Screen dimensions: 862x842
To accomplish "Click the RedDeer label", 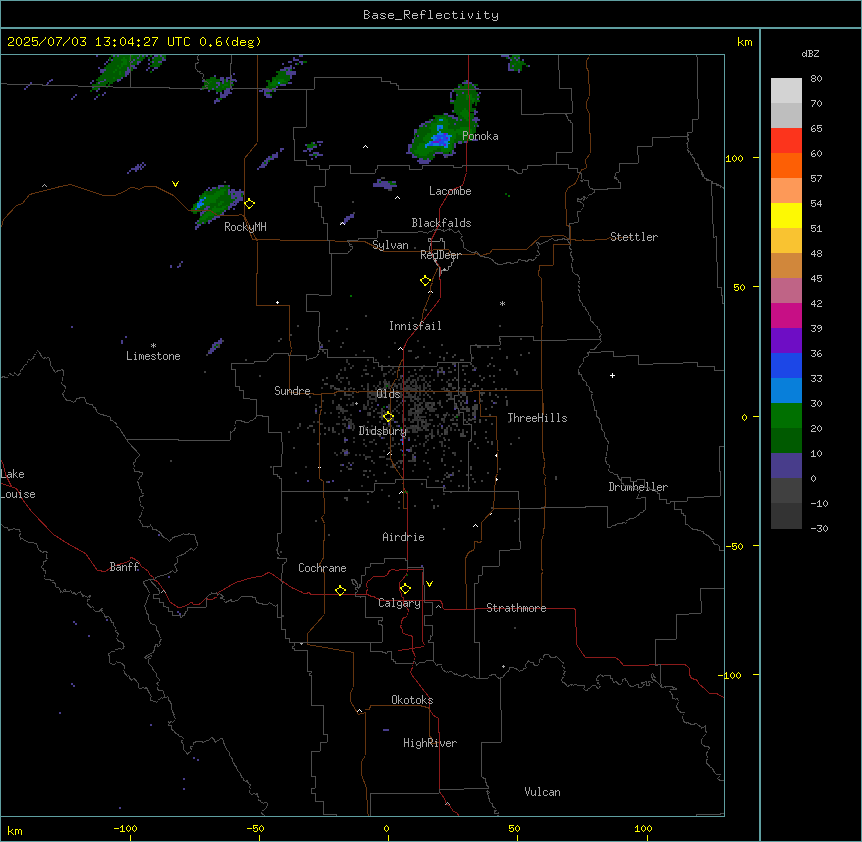I will pos(440,255).
